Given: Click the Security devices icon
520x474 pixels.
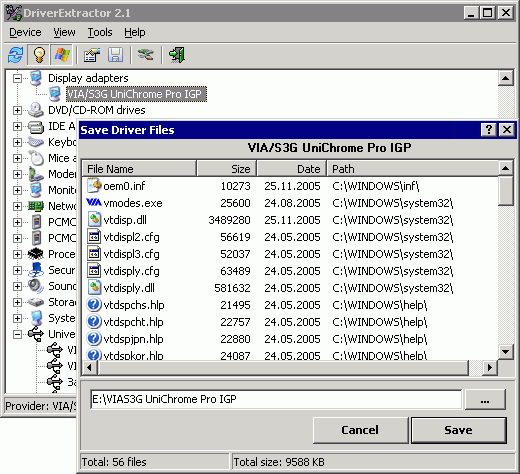Looking at the screenshot, I should point(36,270).
